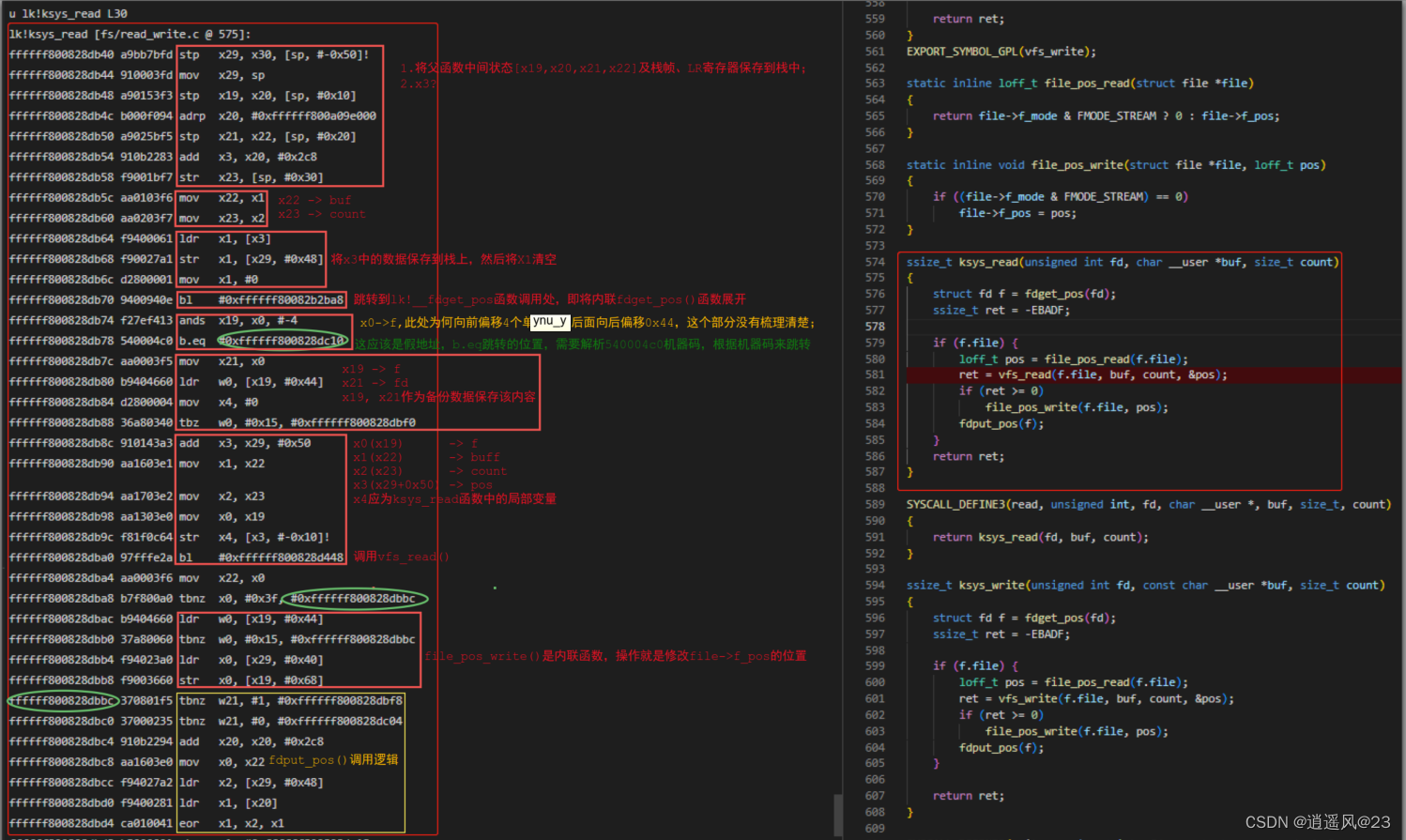
Task: Select 'tbnz w21, #0, #0xfffff800828dc04' instruction
Action: point(291,721)
